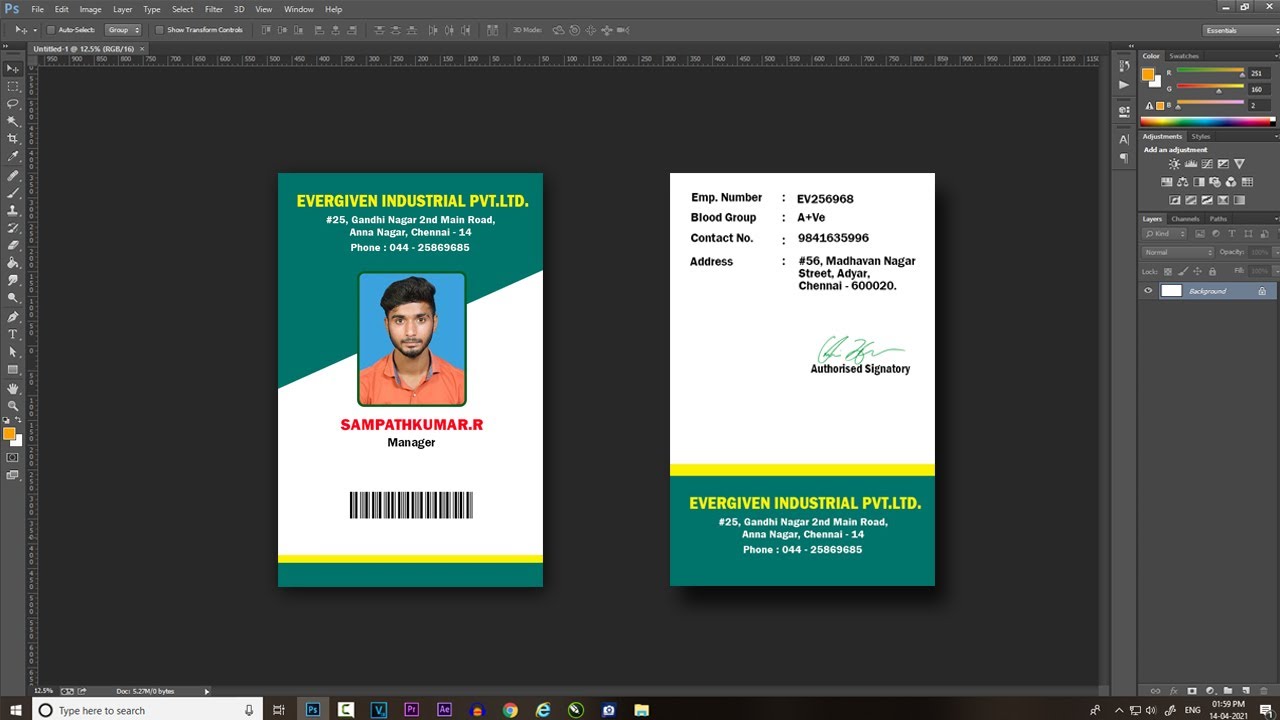Click the foreground orange color swatch in toolbar

point(9,434)
